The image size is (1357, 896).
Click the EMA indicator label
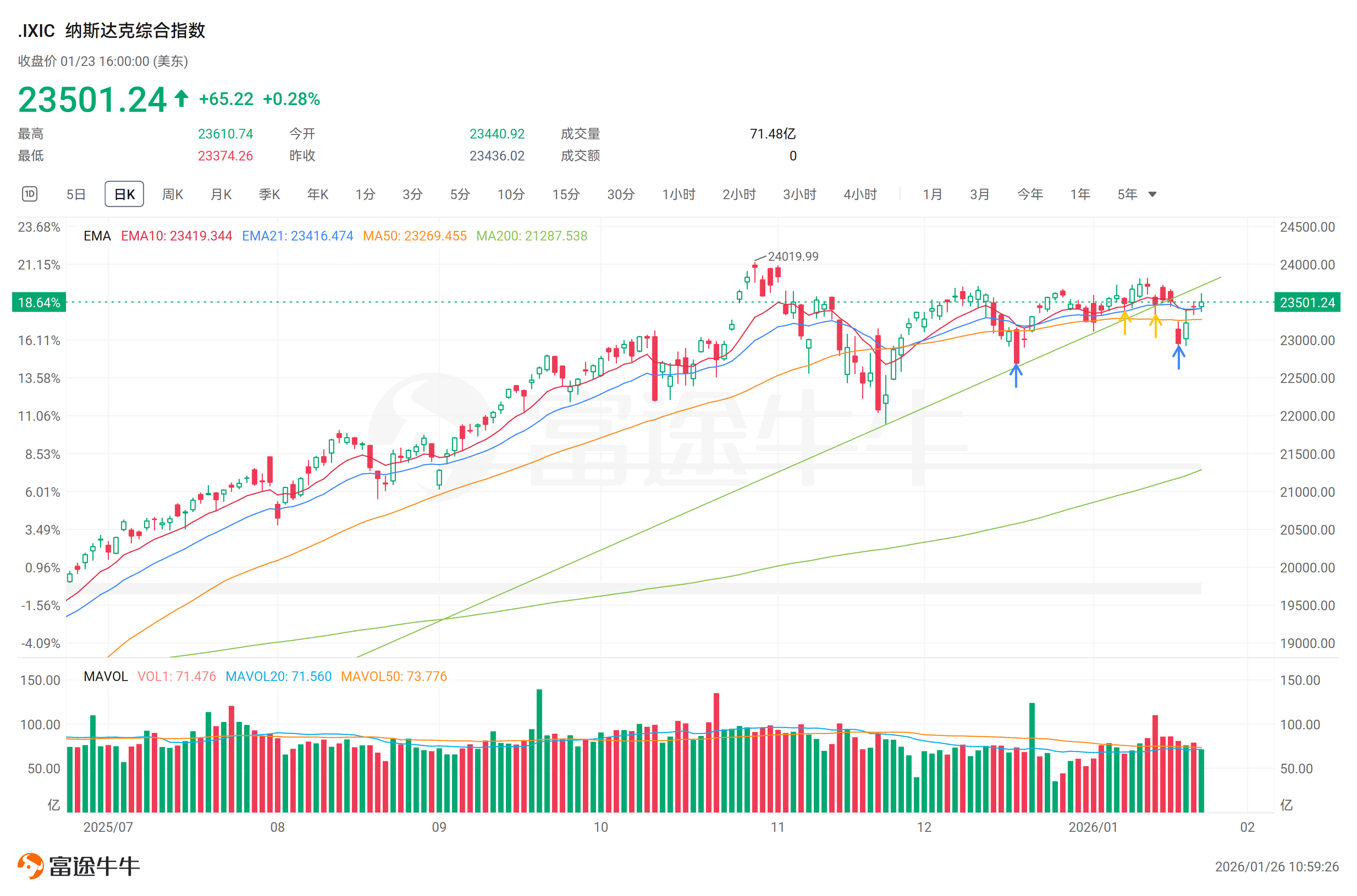[x=97, y=236]
